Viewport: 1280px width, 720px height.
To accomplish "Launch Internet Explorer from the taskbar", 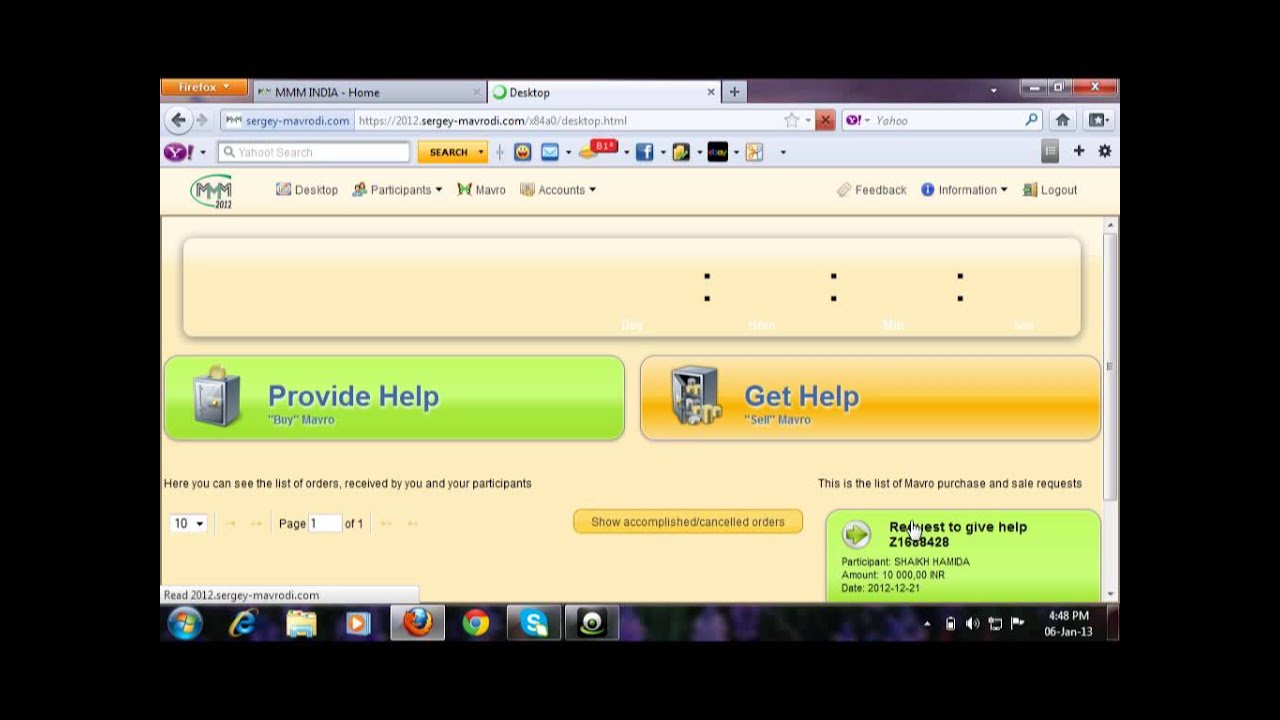I will [x=243, y=624].
